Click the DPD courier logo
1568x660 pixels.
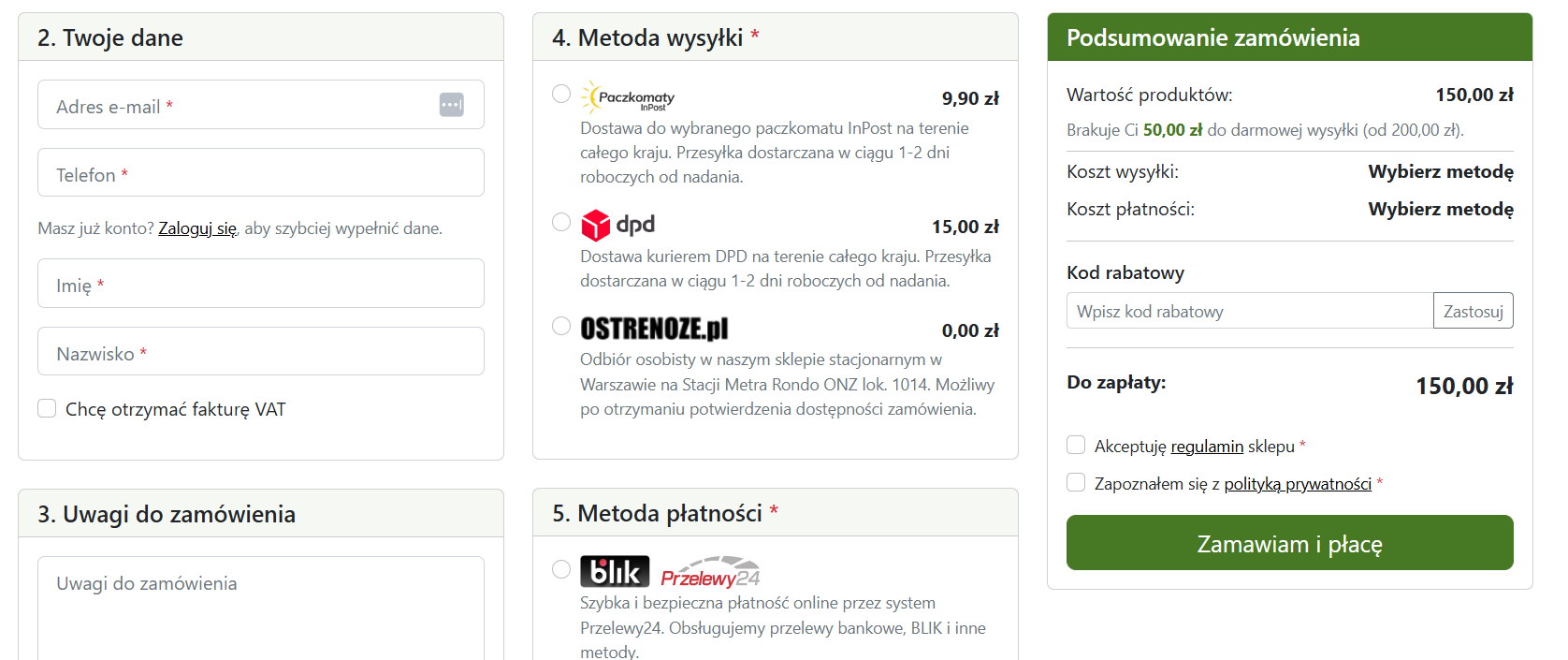pos(617,225)
